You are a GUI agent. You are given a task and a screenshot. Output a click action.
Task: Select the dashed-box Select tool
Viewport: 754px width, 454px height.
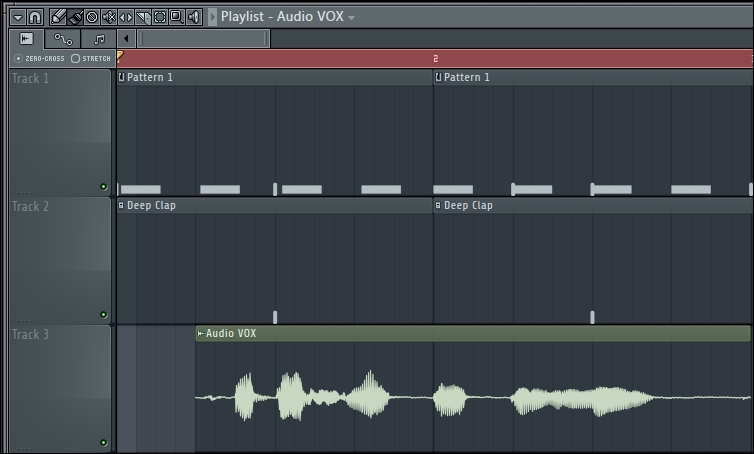(x=160, y=17)
